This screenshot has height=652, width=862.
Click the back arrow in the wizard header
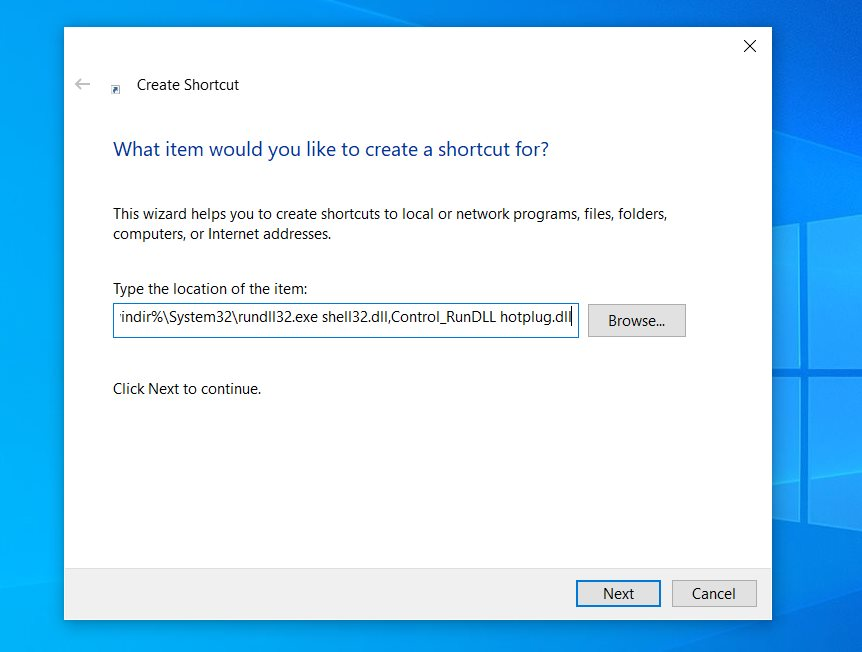pyautogui.click(x=82, y=84)
